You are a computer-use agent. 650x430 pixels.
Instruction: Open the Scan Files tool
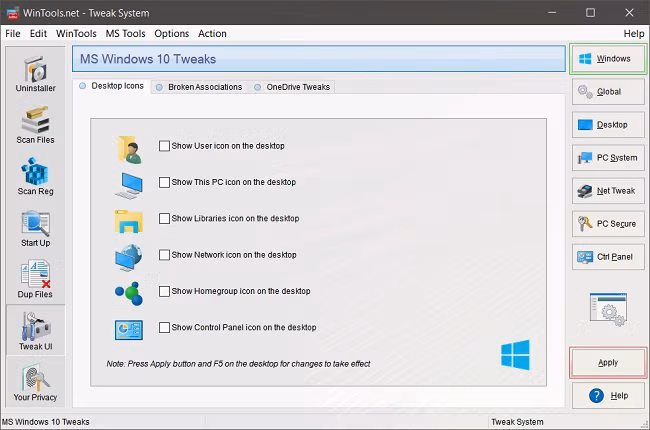pyautogui.click(x=35, y=124)
